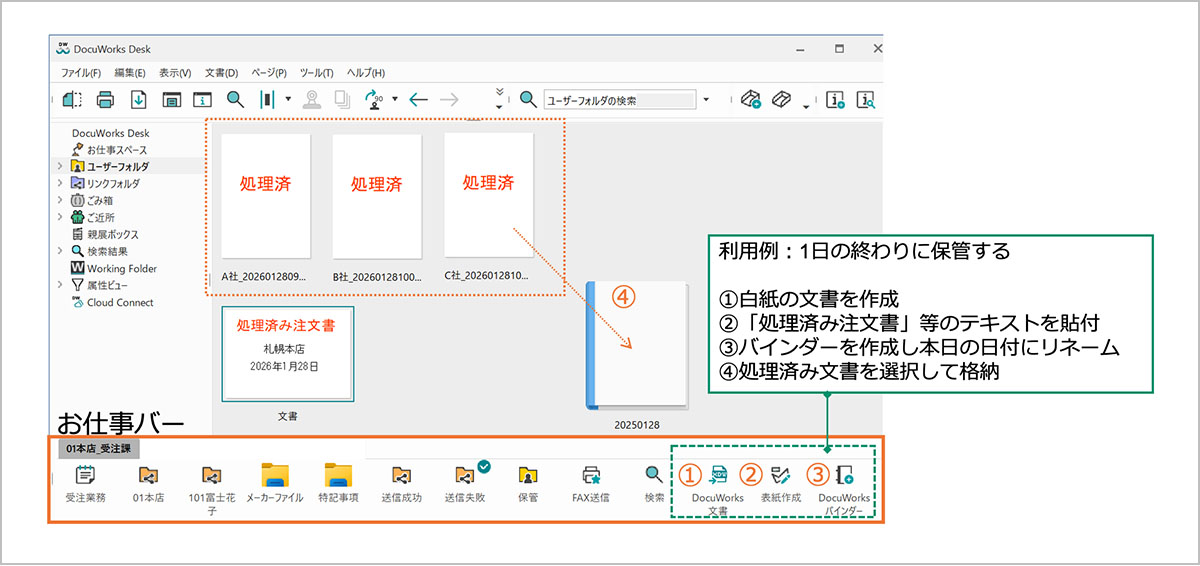Viewport: 1200px width, 566px height.
Task: Click the import download-arrow toolbar icon
Action: [x=139, y=100]
